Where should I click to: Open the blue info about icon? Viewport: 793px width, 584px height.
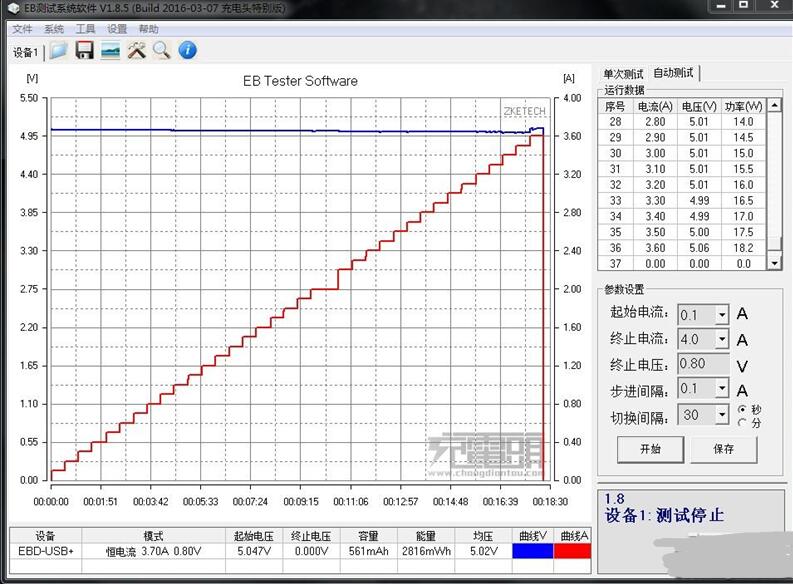point(187,50)
